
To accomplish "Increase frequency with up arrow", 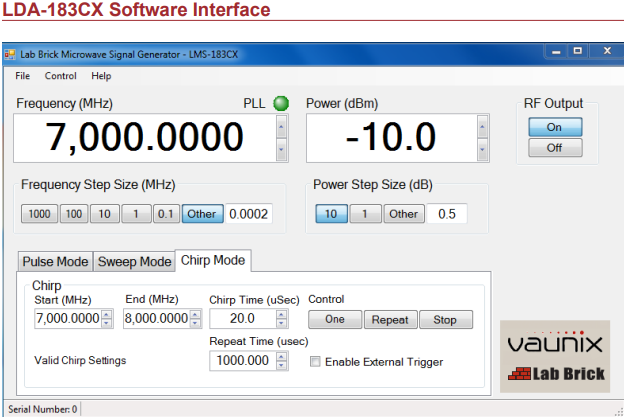I will tap(281, 127).
